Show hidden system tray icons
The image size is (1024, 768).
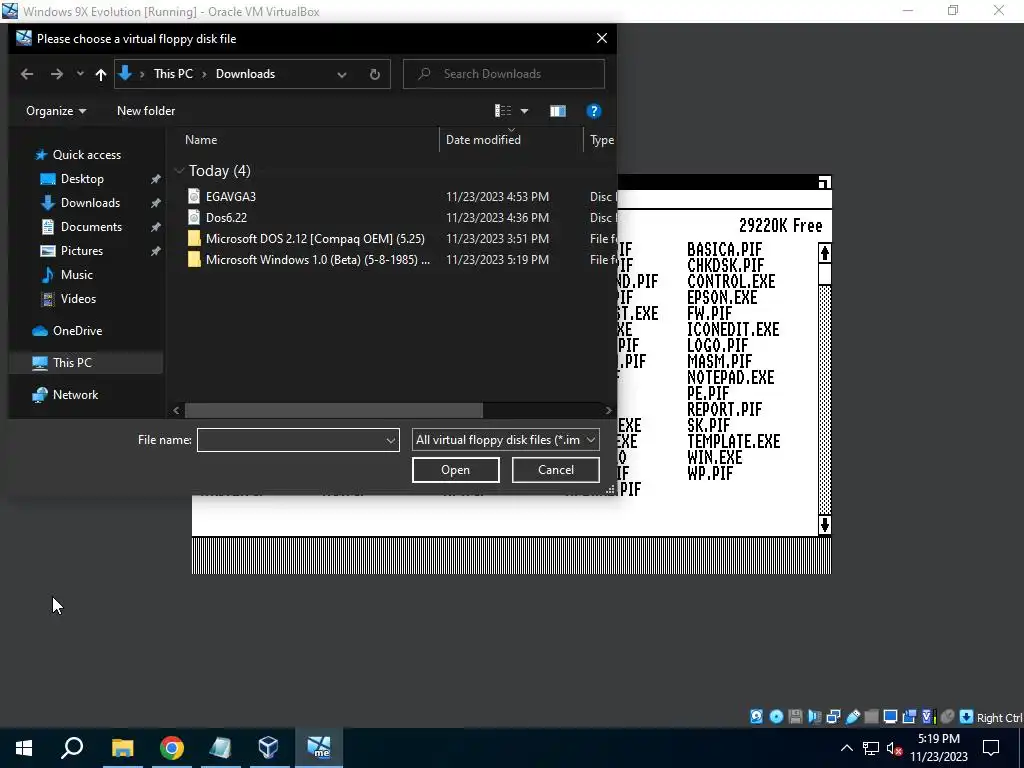click(846, 748)
